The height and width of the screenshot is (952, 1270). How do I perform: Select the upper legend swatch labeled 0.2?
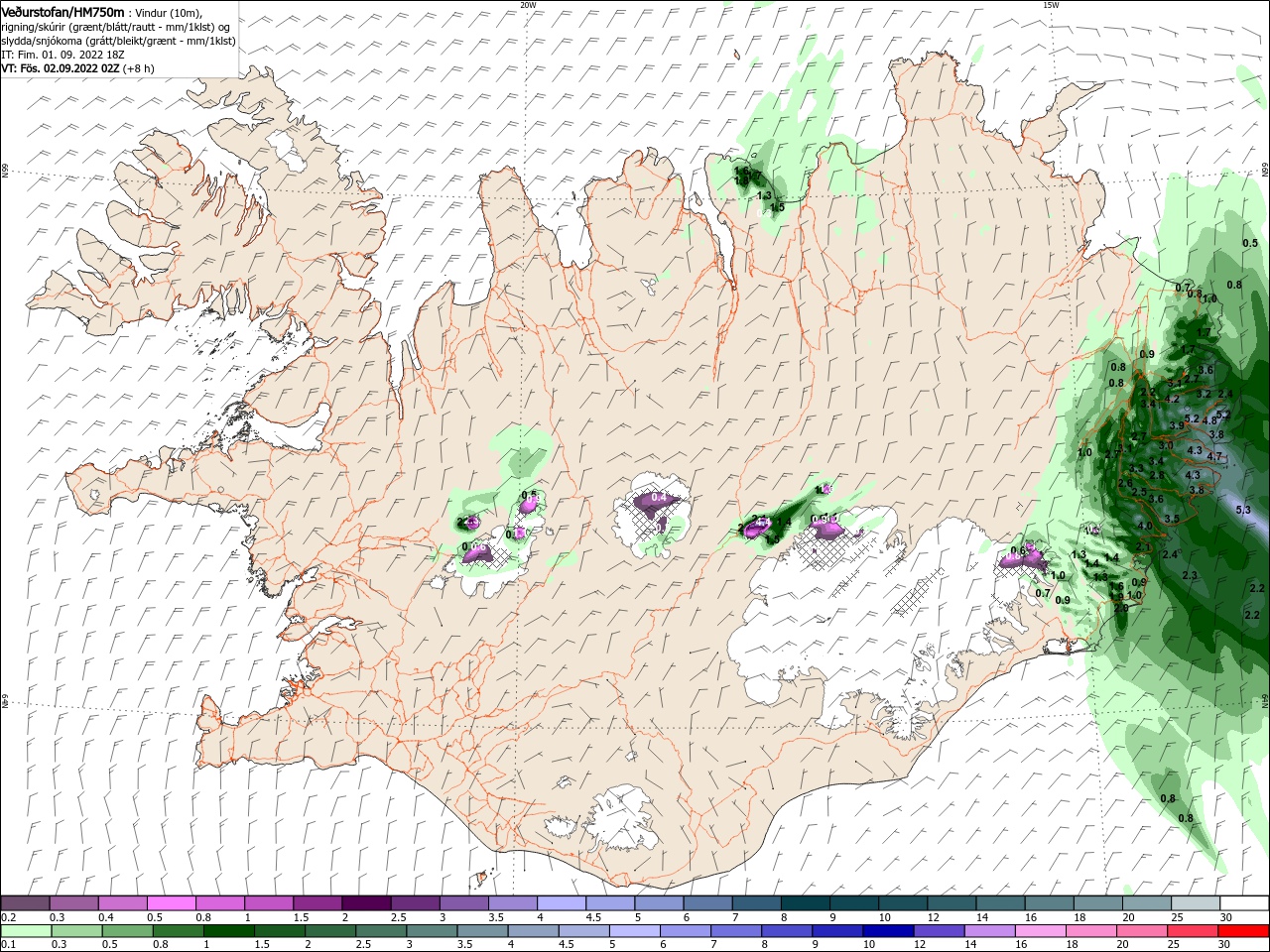click(25, 902)
